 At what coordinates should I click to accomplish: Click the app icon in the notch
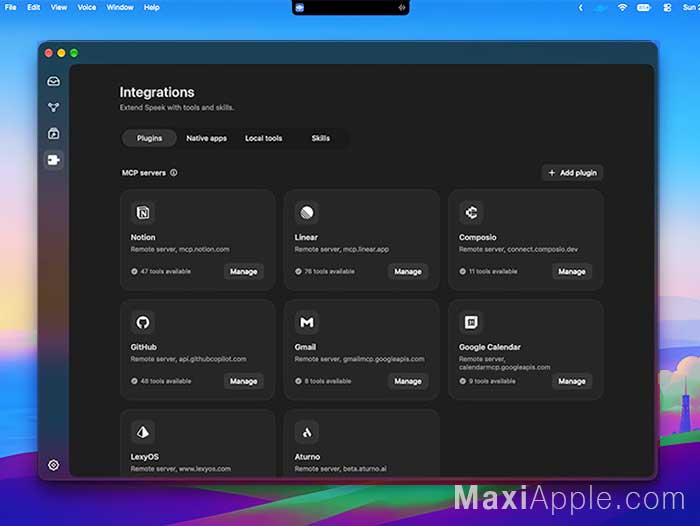click(300, 7)
